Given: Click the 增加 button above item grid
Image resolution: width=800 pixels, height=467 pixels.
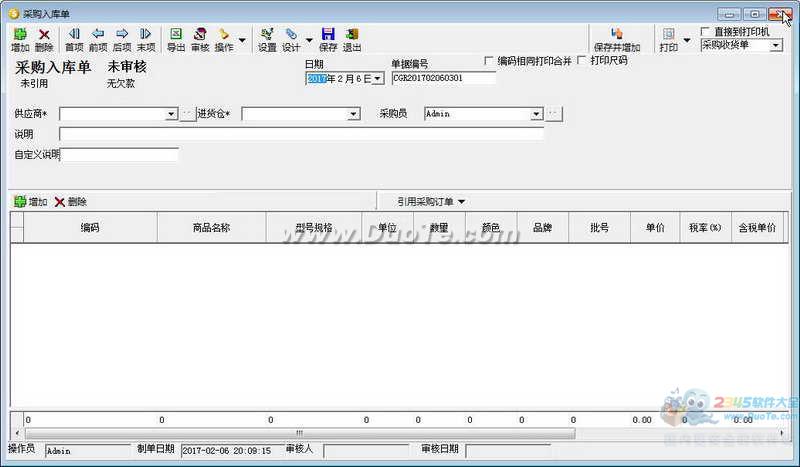Looking at the screenshot, I should (x=31, y=202).
